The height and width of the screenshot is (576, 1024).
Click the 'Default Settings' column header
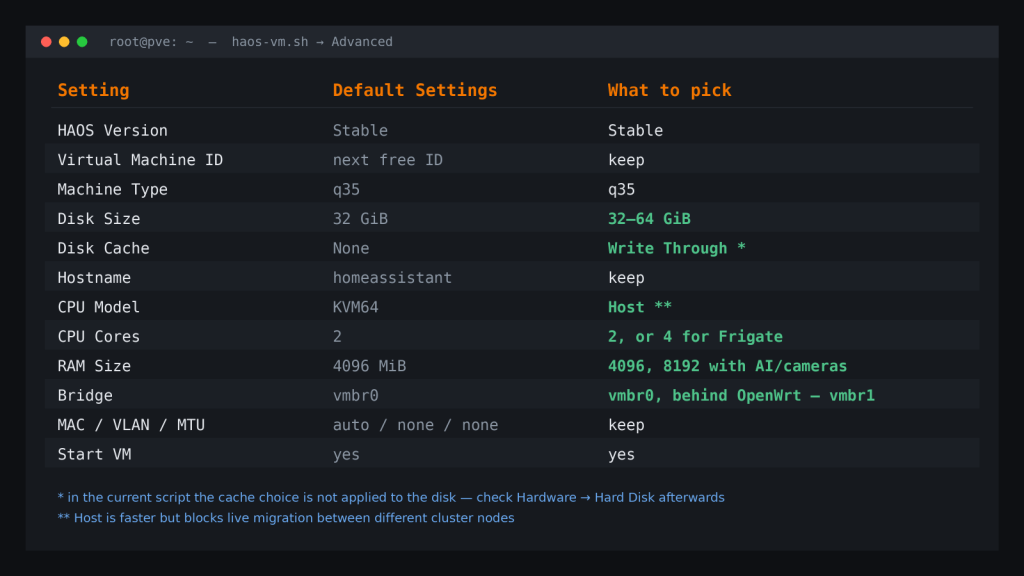415,90
